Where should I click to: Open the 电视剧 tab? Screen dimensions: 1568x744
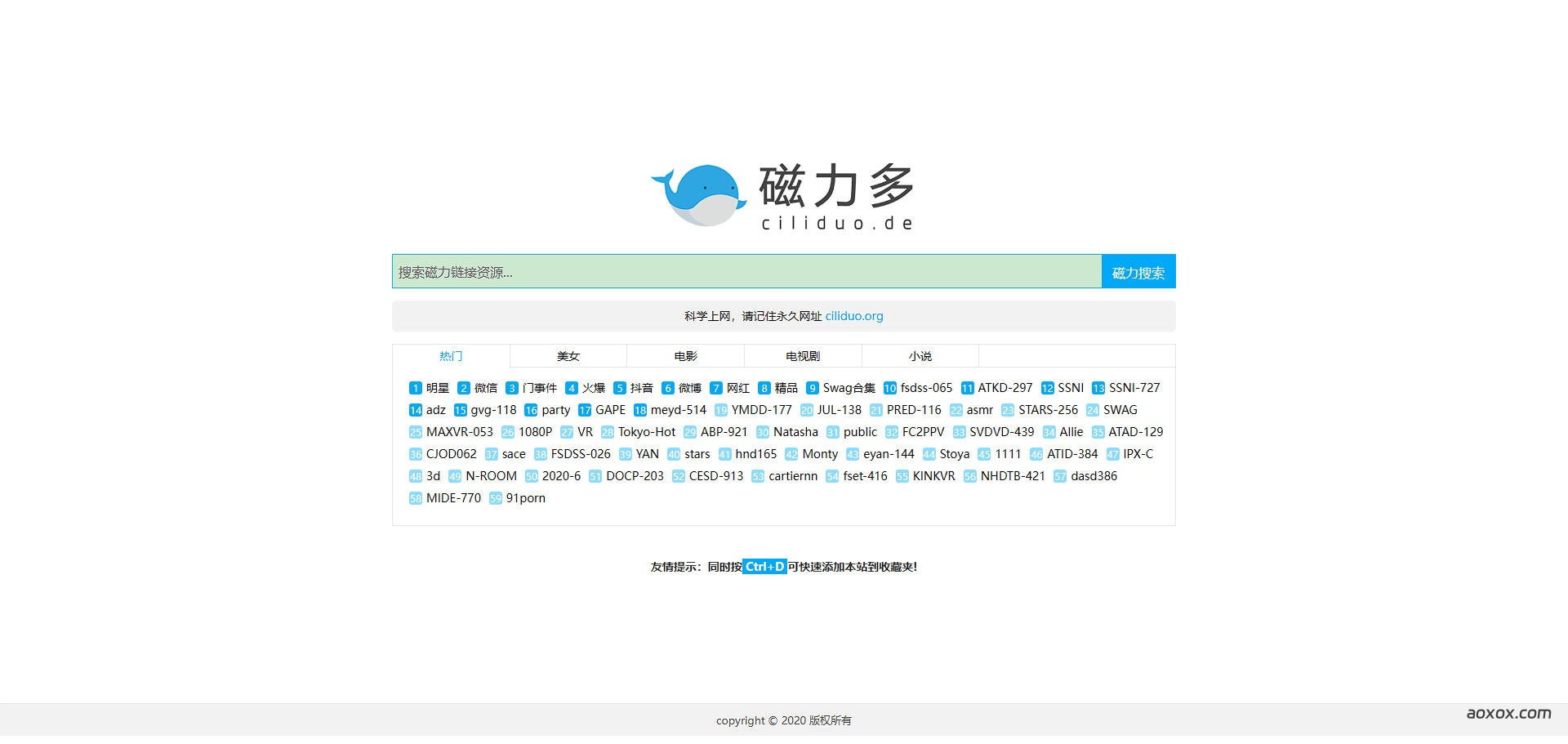point(802,356)
